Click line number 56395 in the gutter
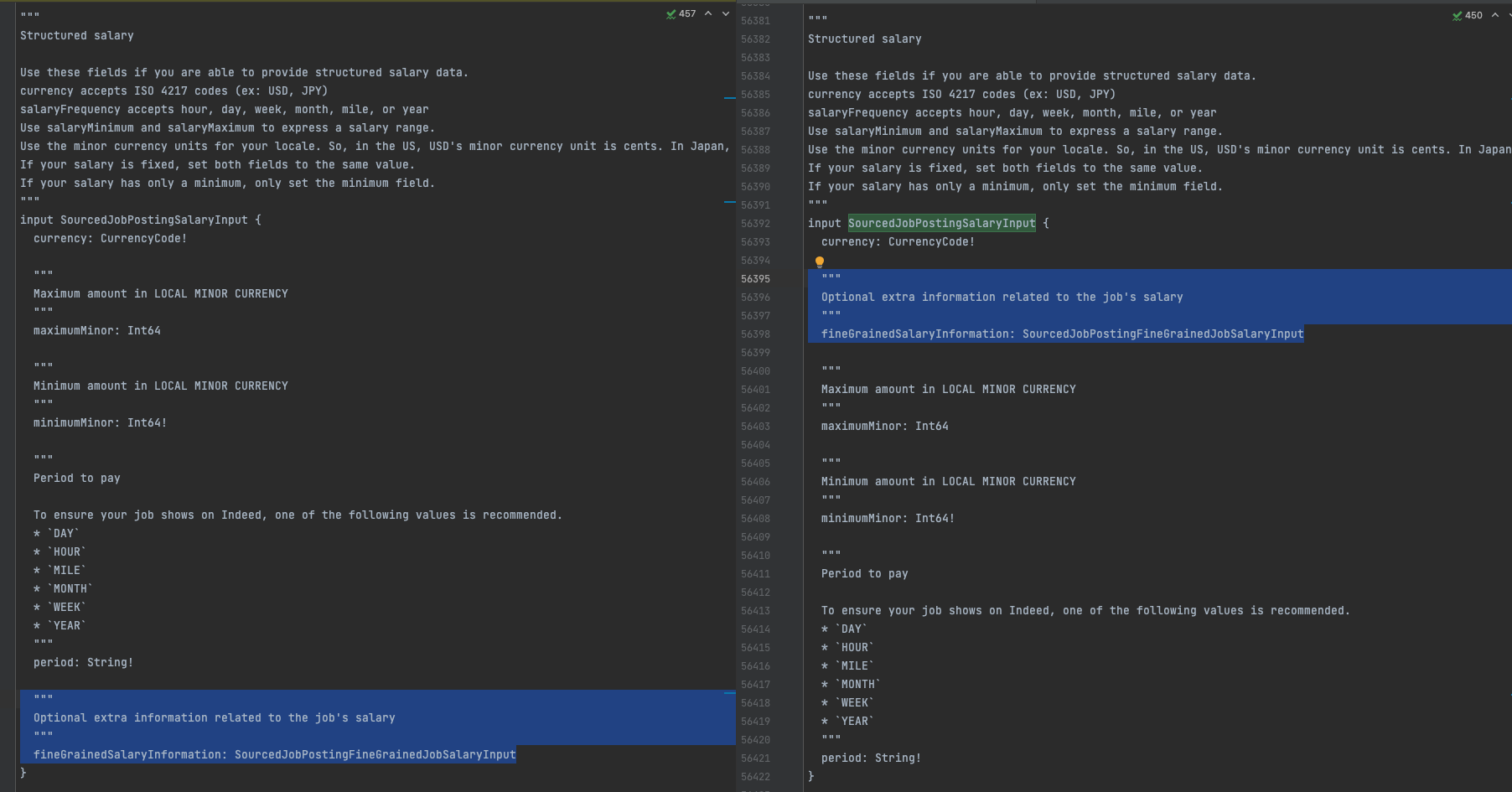1512x792 pixels. point(755,279)
